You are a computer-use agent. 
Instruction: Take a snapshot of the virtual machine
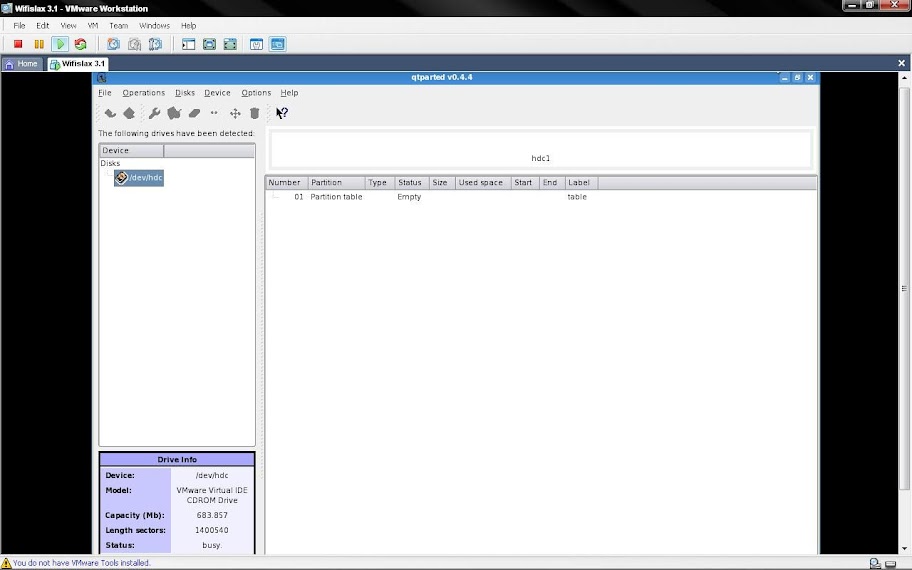coord(113,44)
